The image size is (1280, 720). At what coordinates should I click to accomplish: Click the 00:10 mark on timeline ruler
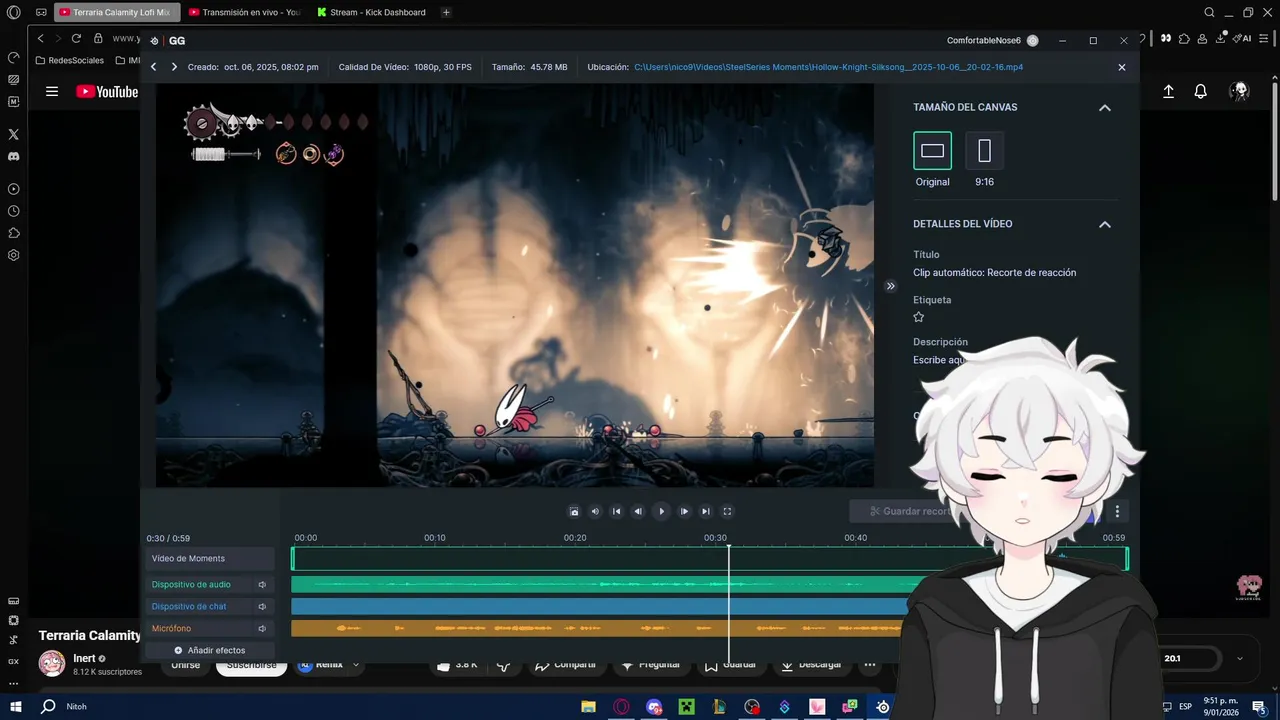pos(434,538)
